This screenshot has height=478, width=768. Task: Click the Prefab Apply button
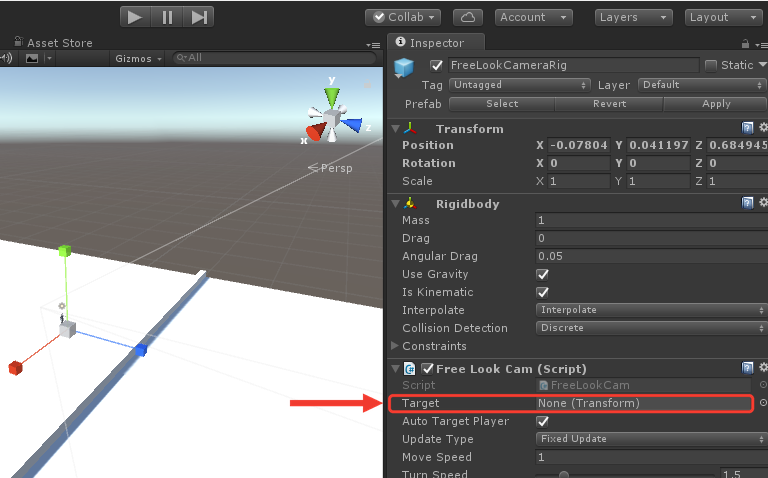[x=716, y=104]
